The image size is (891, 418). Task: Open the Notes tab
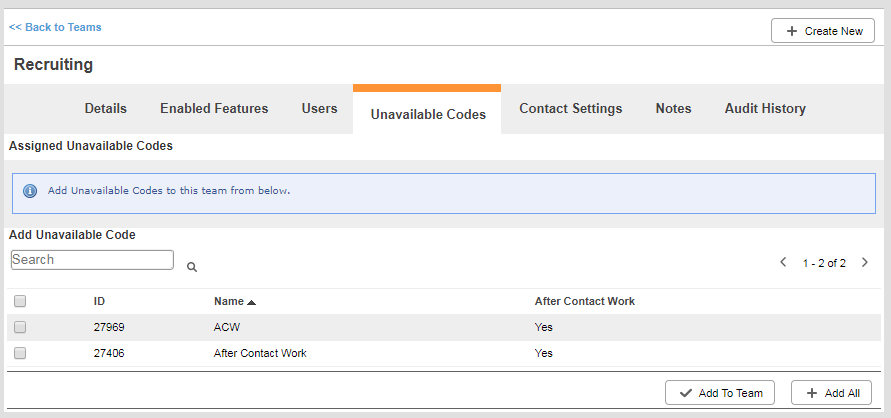tap(673, 109)
